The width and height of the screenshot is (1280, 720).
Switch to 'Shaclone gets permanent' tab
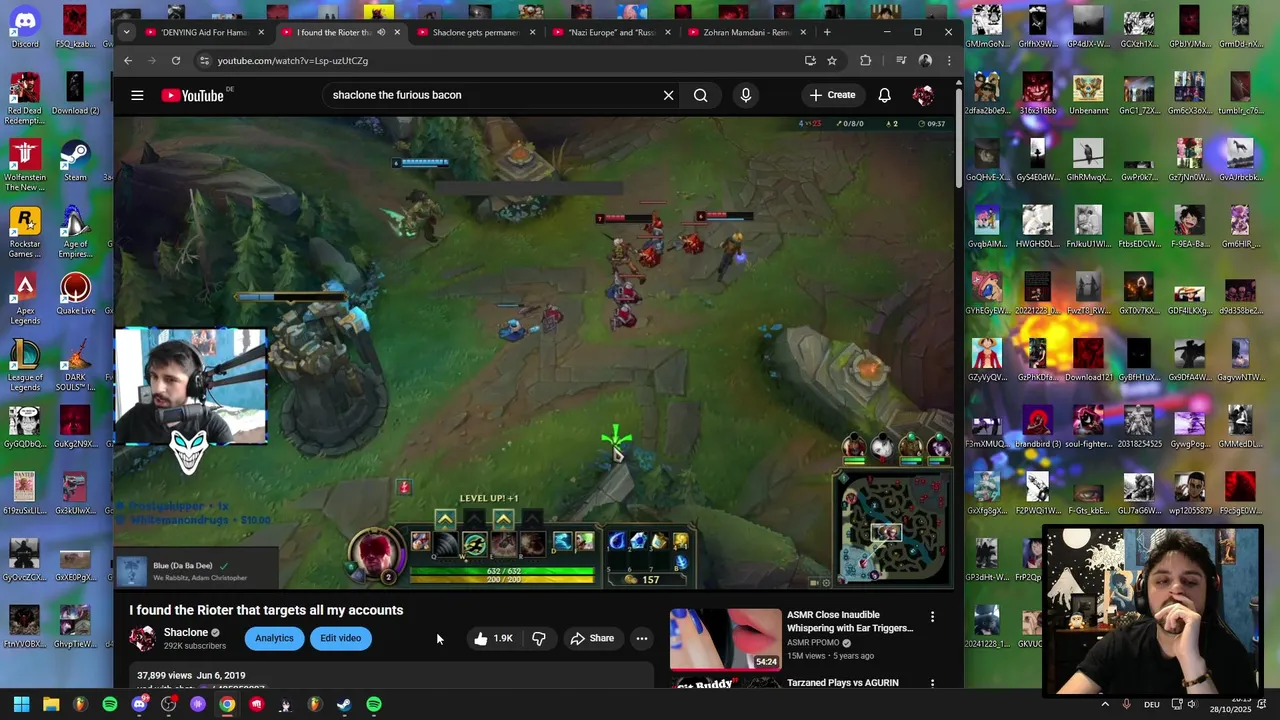tap(476, 32)
